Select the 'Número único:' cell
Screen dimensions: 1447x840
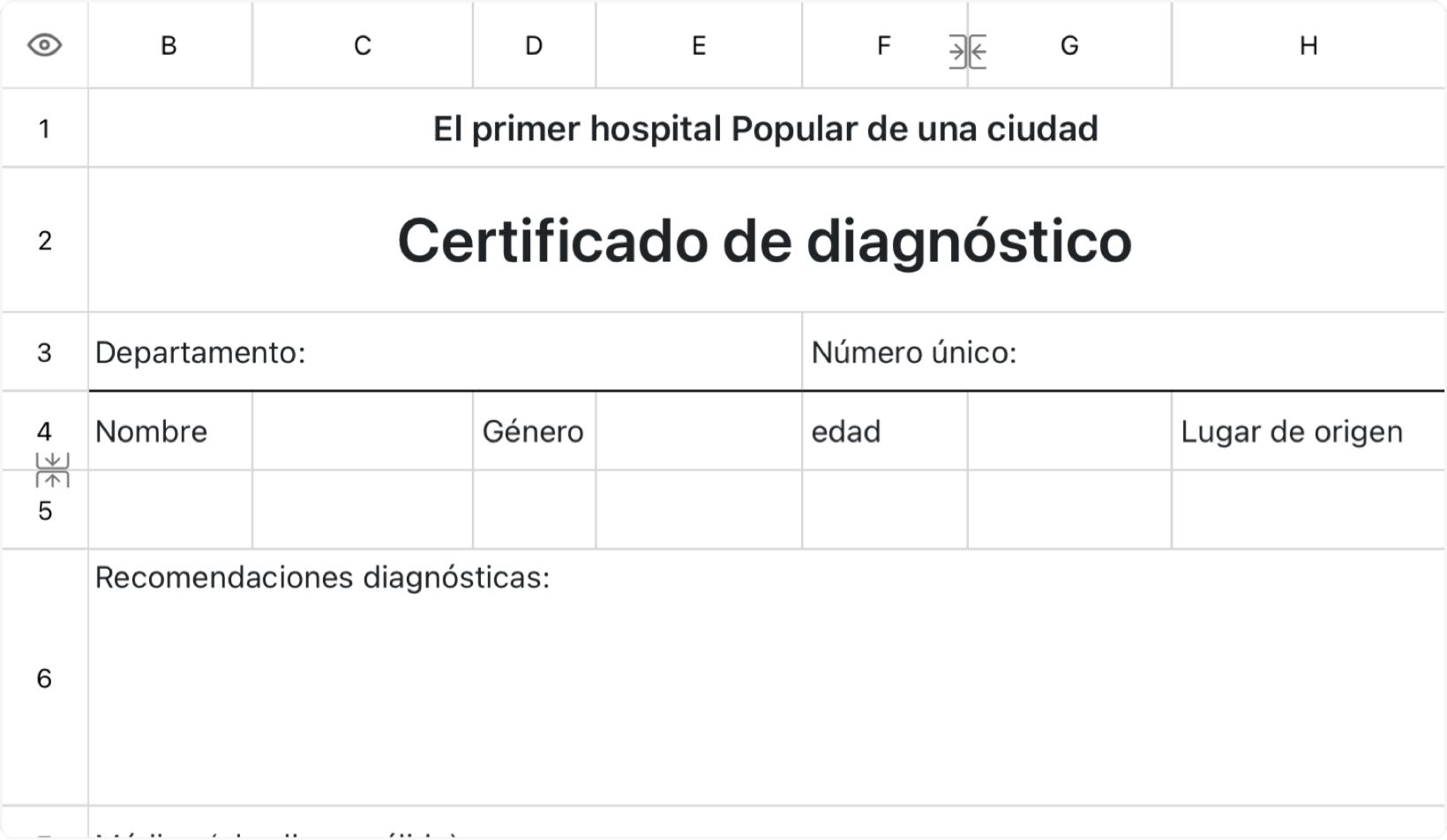coord(1124,352)
